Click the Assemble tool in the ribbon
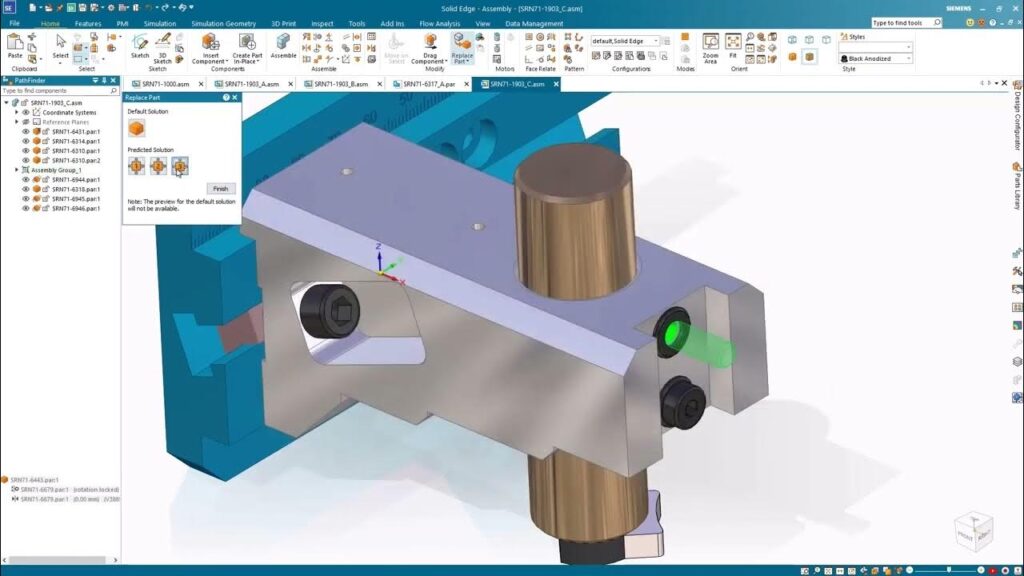Screen dimensions: 1024x576 tap(283, 44)
